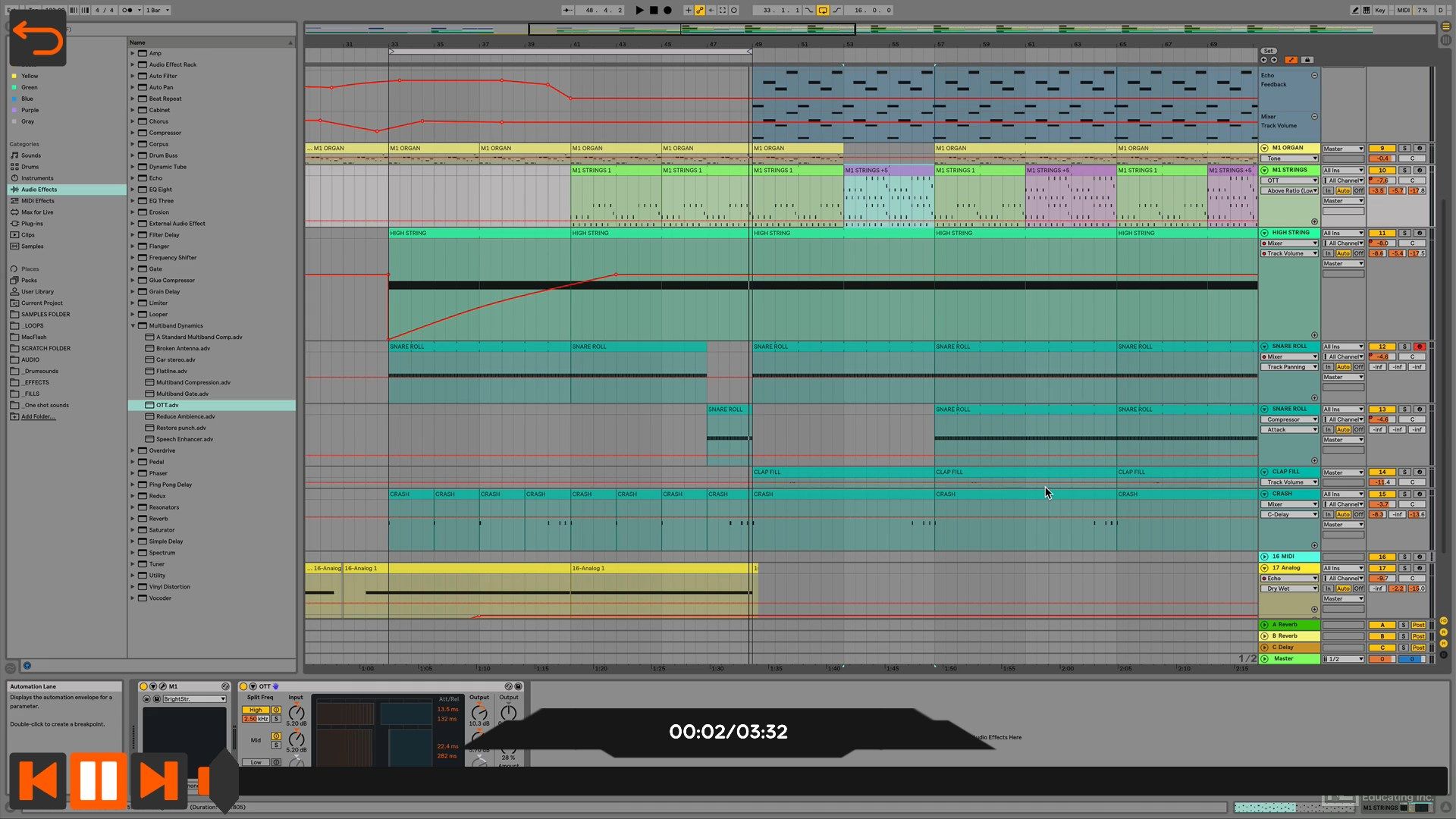Expand the EQ Eight device folder
This screenshot has height=819, width=1456.
pos(133,190)
